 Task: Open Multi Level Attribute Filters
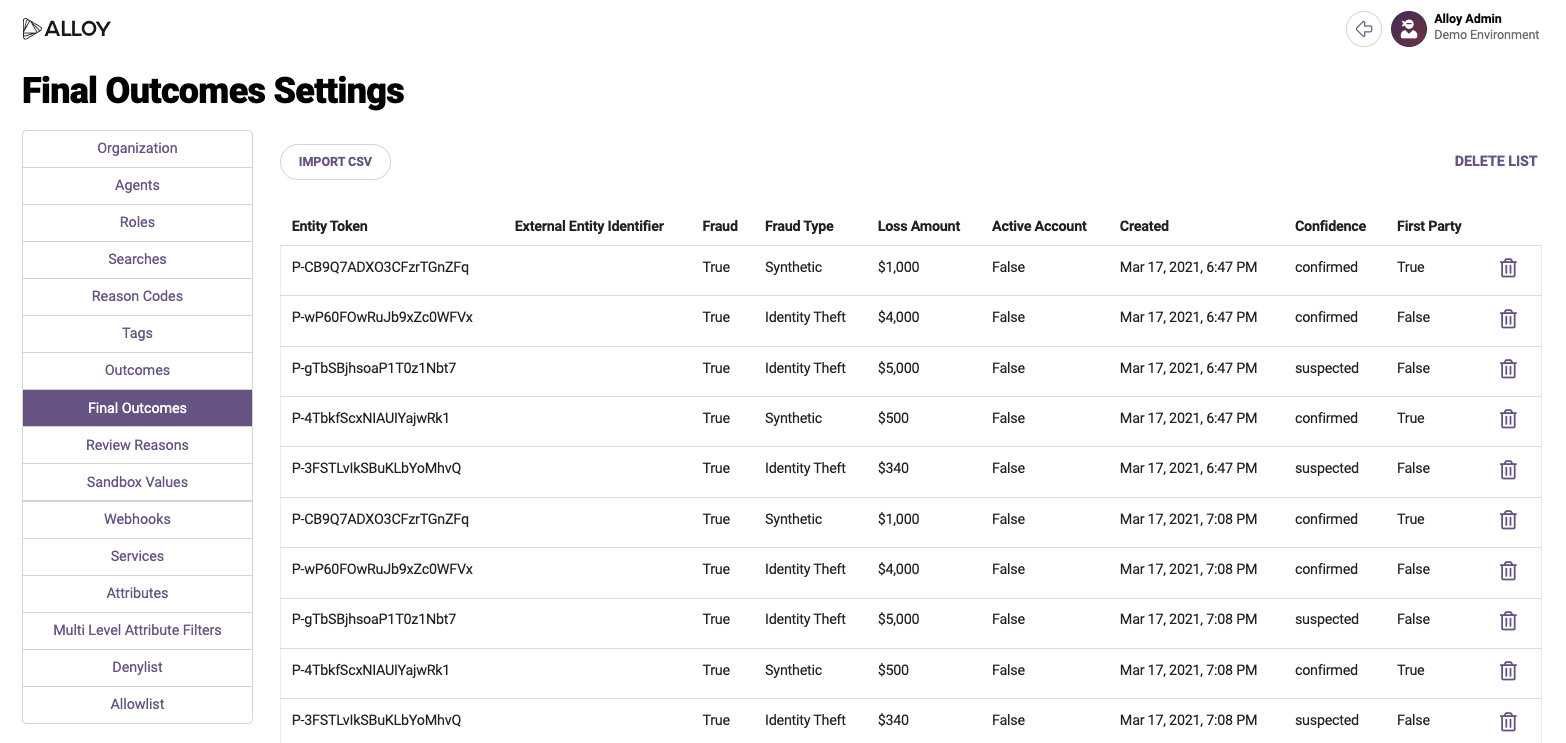pos(137,630)
